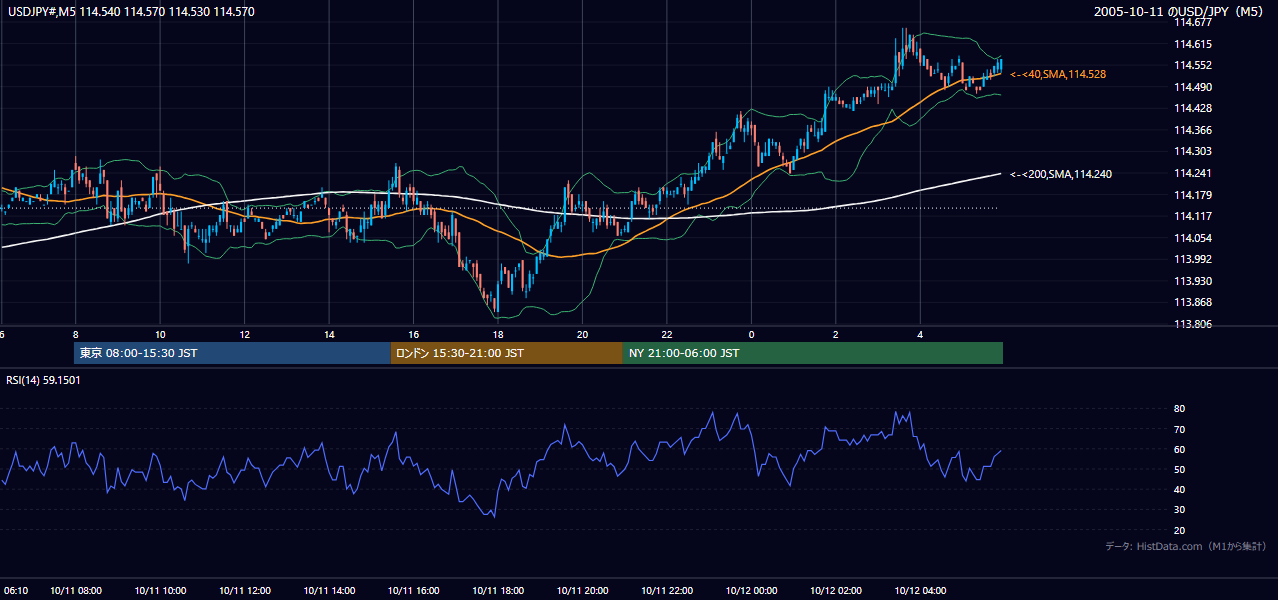
Task: Click hour marker 18 under the price chart
Action: coord(498,335)
